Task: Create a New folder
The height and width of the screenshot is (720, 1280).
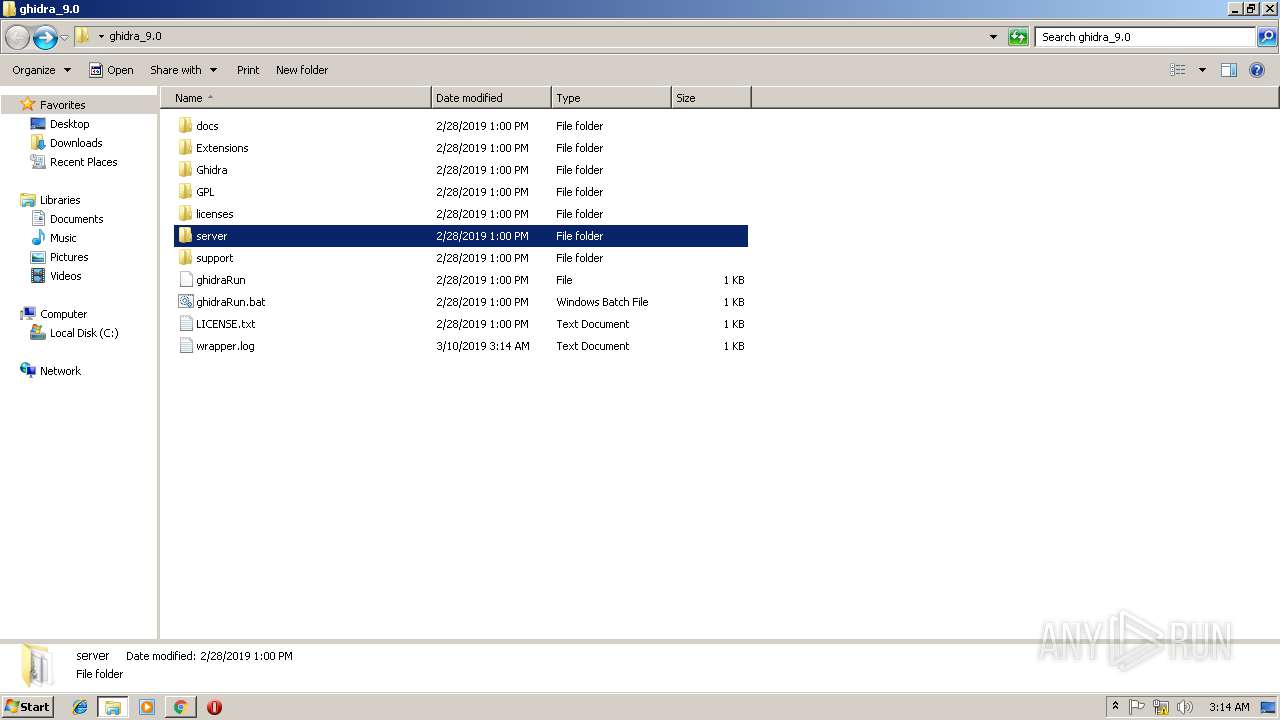Action: [302, 70]
